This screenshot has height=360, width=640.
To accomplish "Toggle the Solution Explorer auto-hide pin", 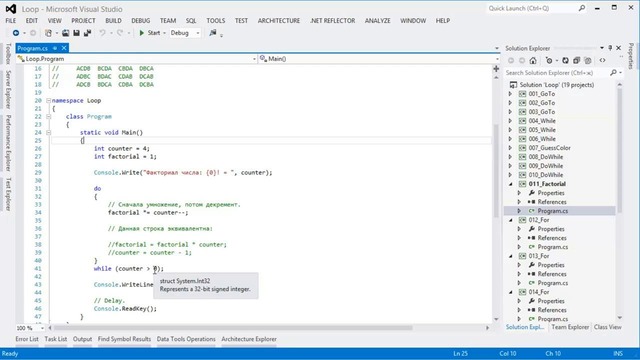I will [x=610, y=48].
